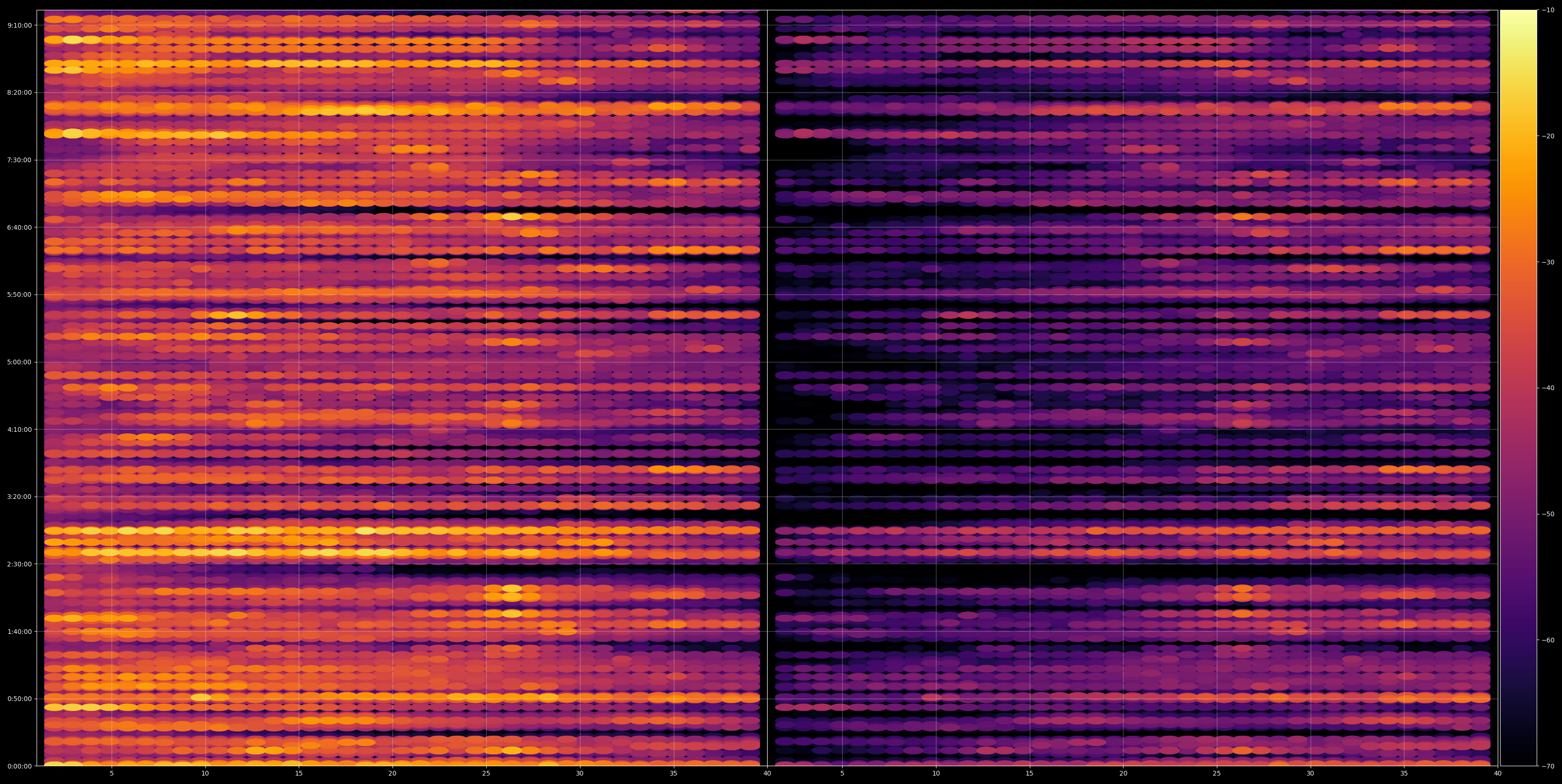Click the -60 label on the colorbar
The width and height of the screenshot is (1562, 784).
(x=1547, y=641)
